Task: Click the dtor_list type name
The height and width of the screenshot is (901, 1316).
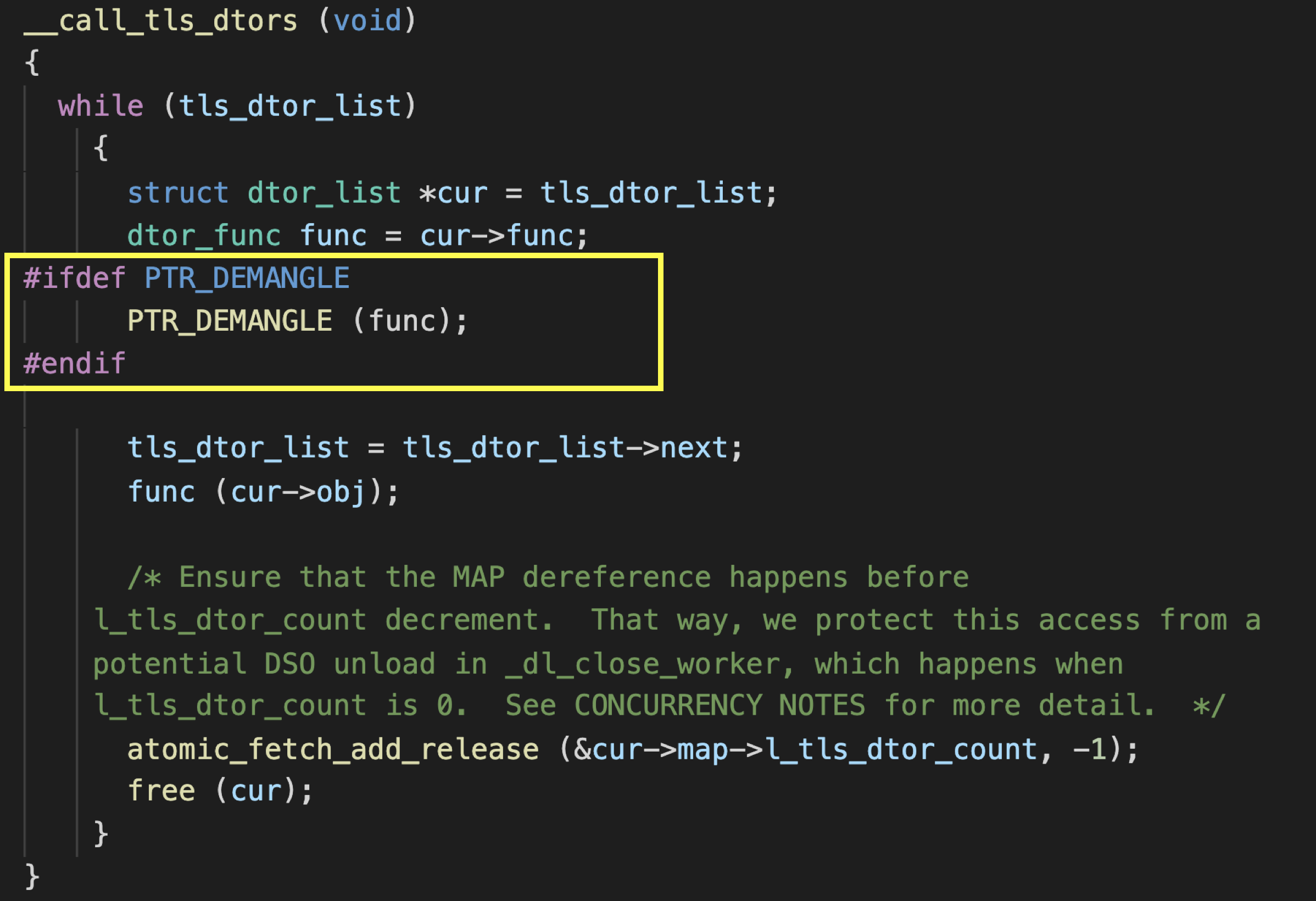Action: [325, 193]
